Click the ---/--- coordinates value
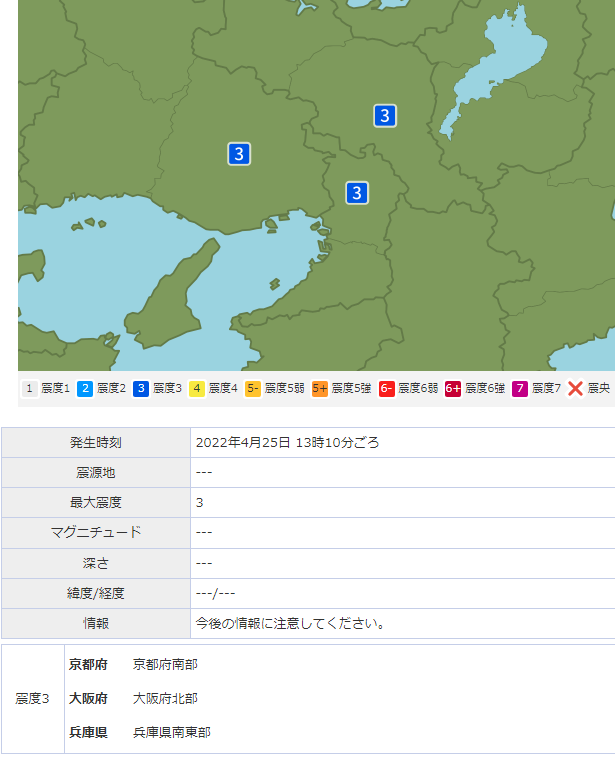This screenshot has height=759, width=615. point(215,593)
